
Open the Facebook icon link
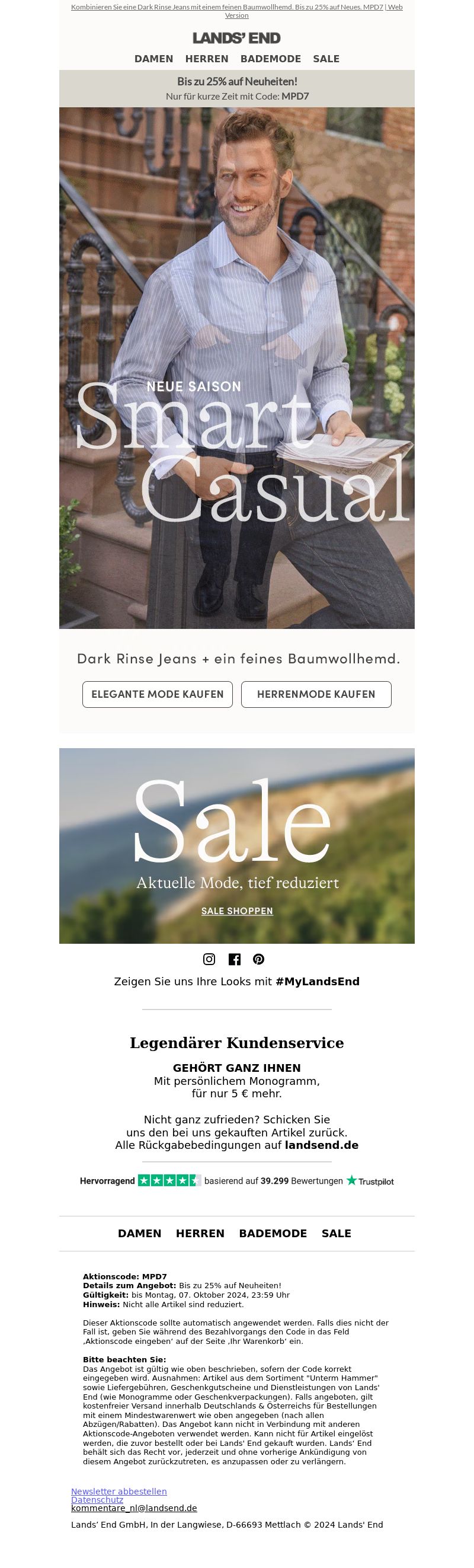[234, 959]
